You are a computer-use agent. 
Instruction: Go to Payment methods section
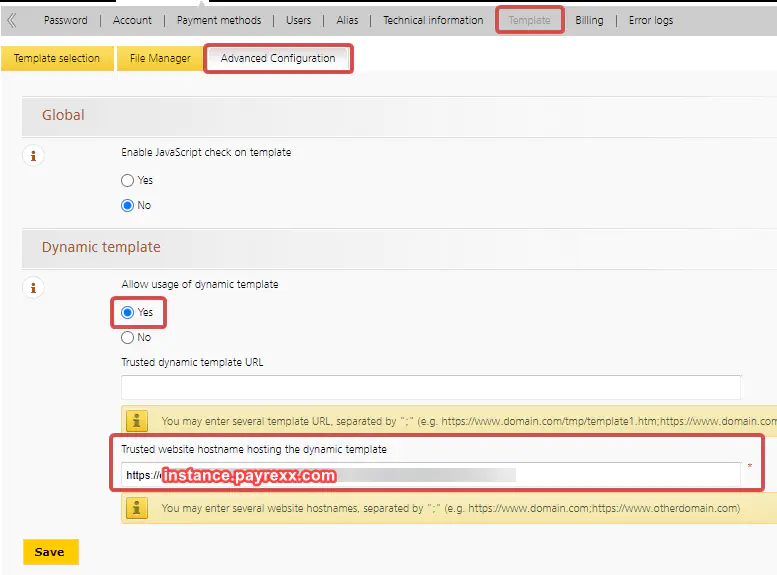coord(219,20)
